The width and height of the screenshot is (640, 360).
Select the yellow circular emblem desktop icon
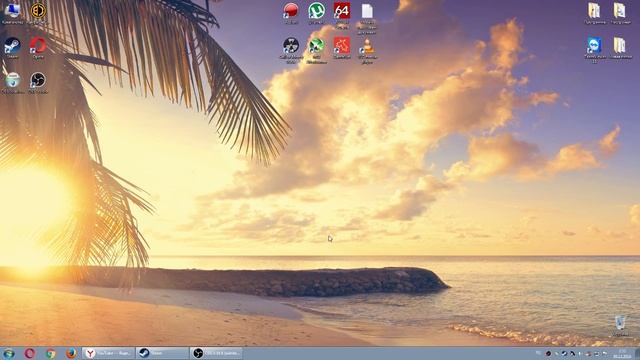click(x=38, y=13)
